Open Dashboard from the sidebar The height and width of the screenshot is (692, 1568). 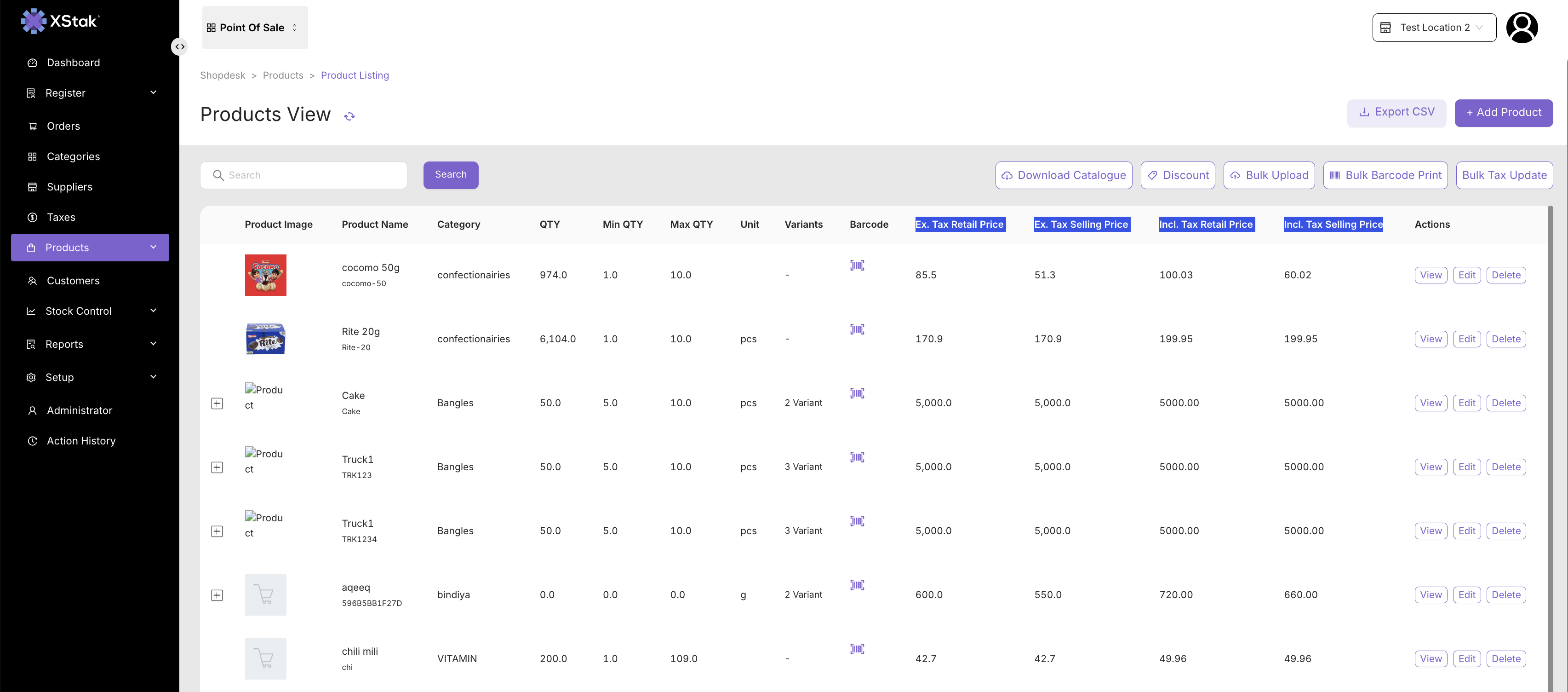pos(73,63)
